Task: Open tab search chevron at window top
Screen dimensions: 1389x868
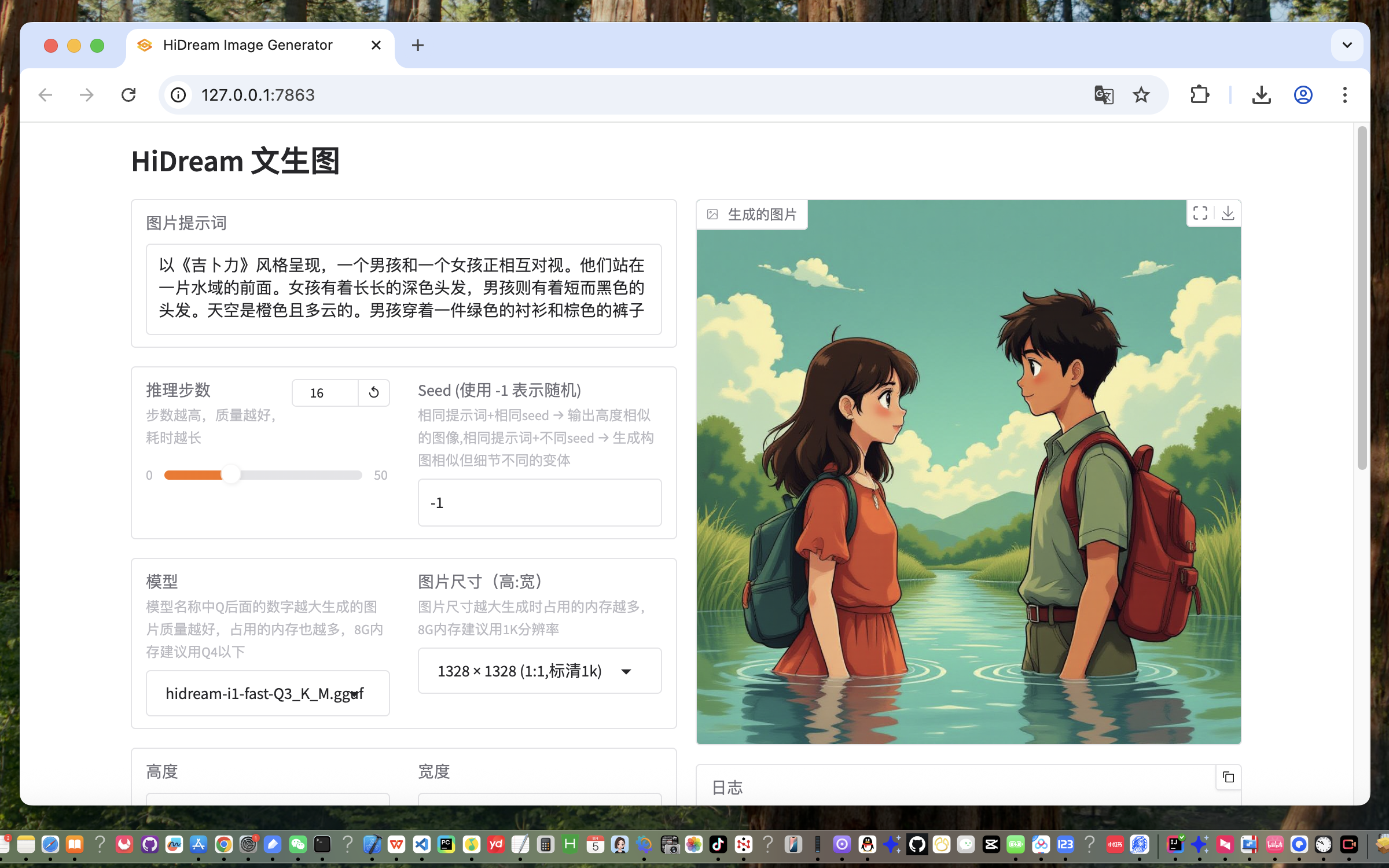Action: point(1347,45)
